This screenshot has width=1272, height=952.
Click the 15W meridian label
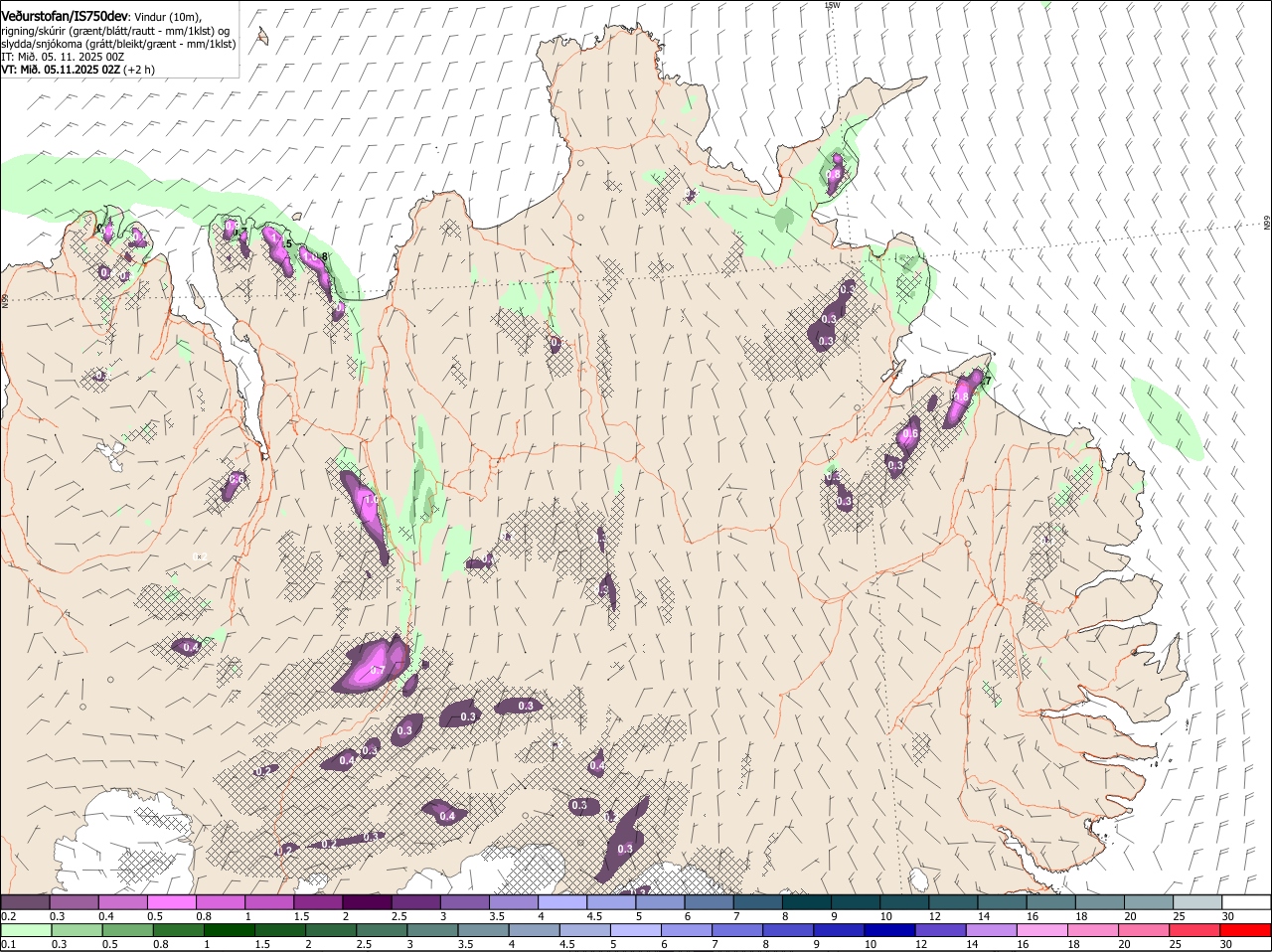point(833,5)
